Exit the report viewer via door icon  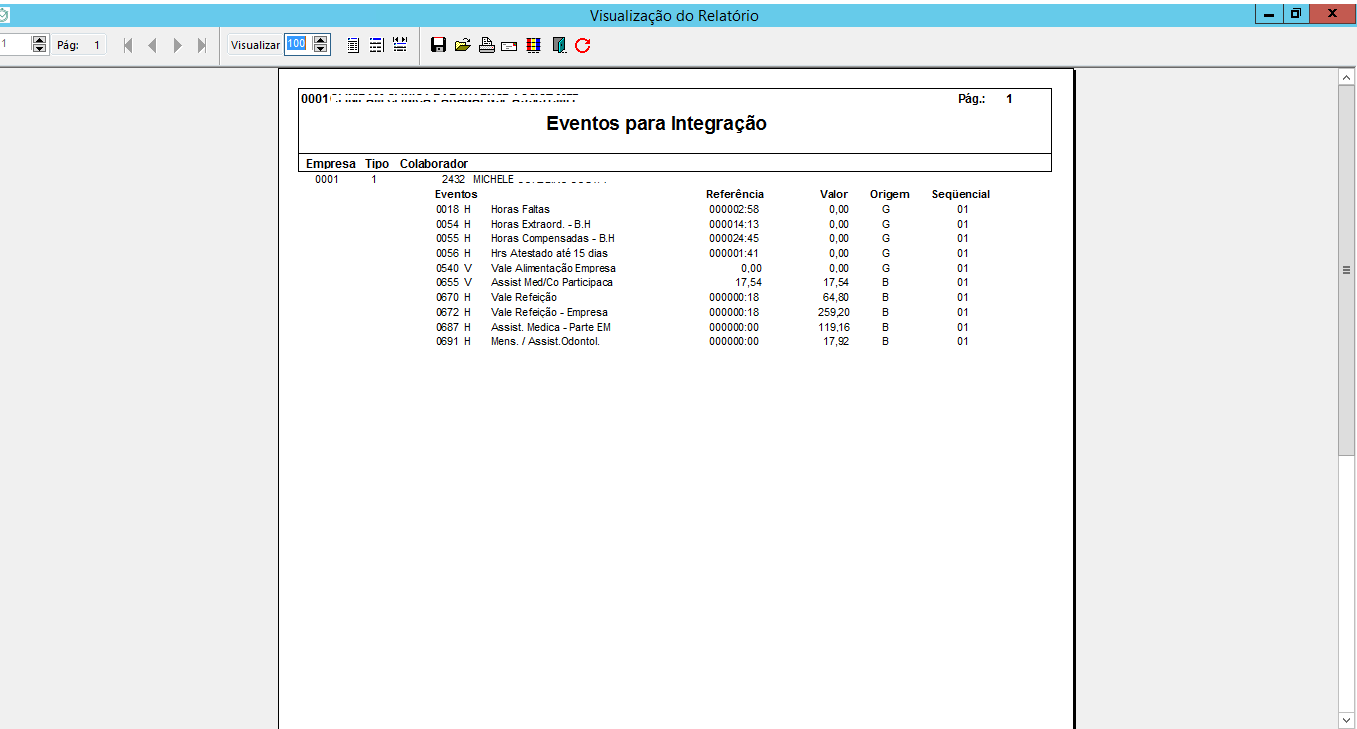tap(559, 45)
